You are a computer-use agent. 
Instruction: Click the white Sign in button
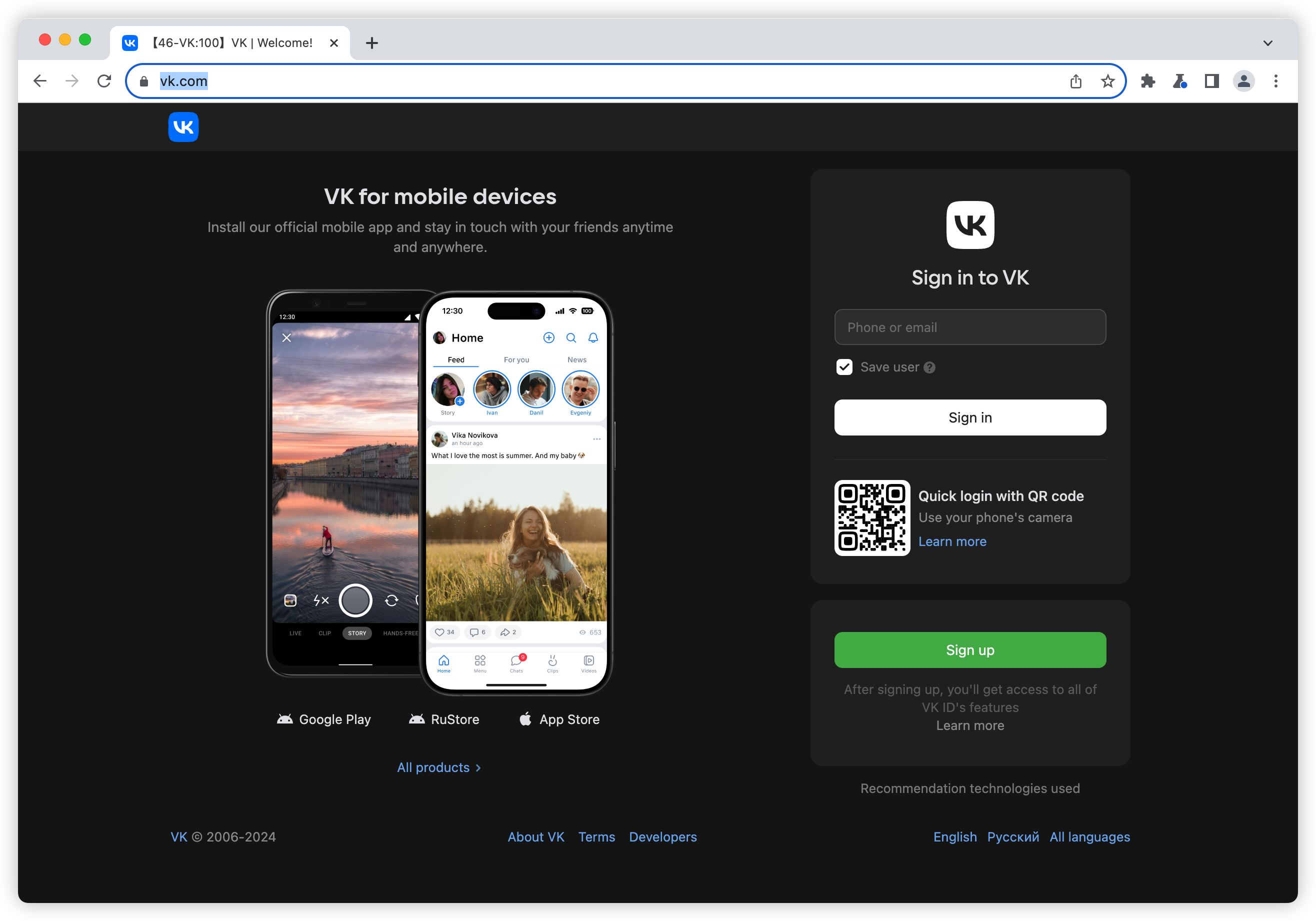click(x=970, y=417)
